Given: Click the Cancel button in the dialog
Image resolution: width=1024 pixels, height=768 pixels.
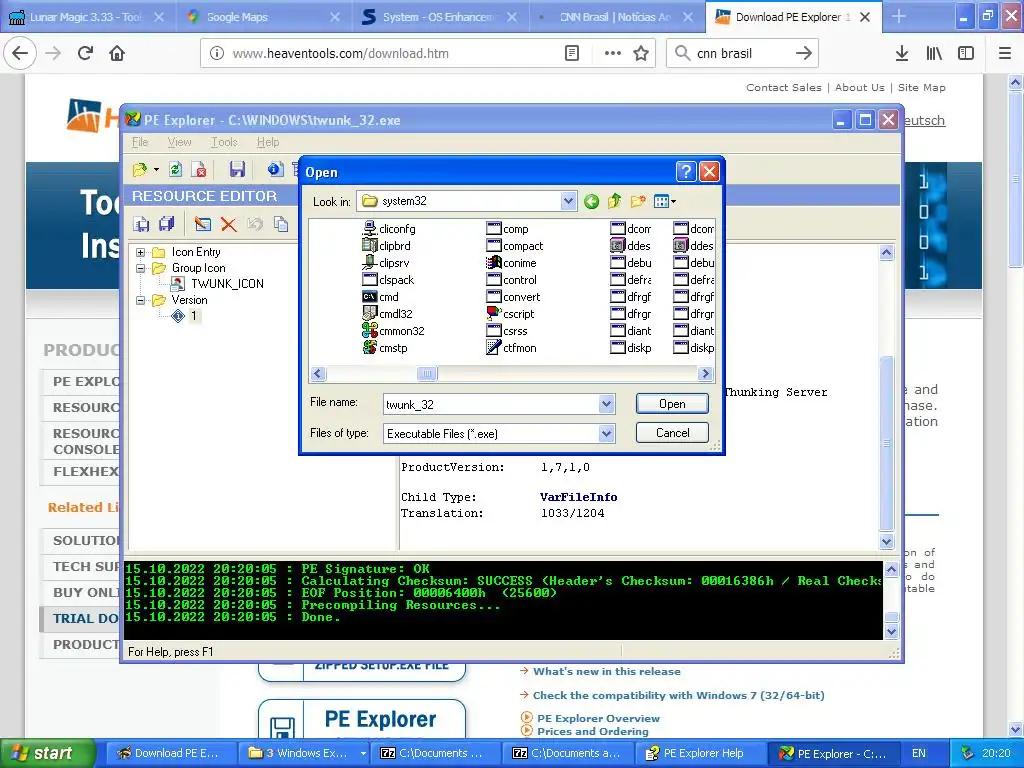Looking at the screenshot, I should tap(672, 432).
